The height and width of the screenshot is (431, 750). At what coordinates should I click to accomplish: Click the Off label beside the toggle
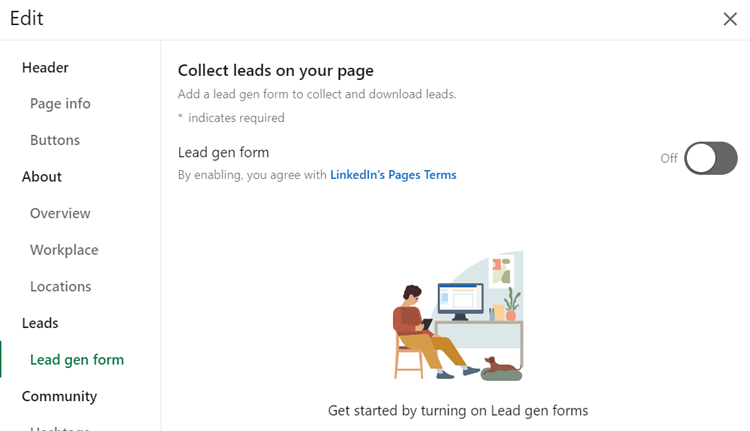(x=669, y=158)
